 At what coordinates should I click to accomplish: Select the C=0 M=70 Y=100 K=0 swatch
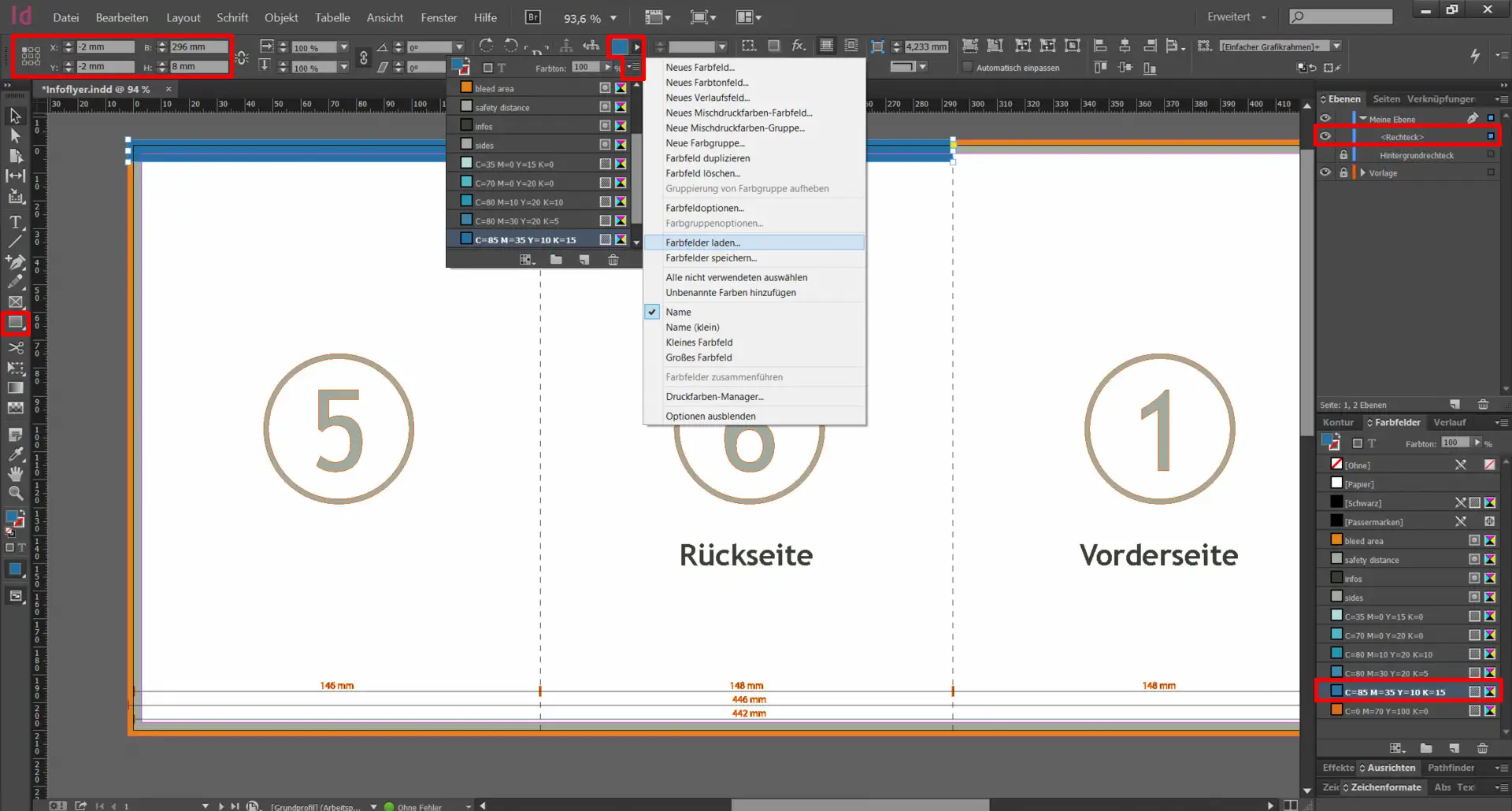click(1386, 711)
